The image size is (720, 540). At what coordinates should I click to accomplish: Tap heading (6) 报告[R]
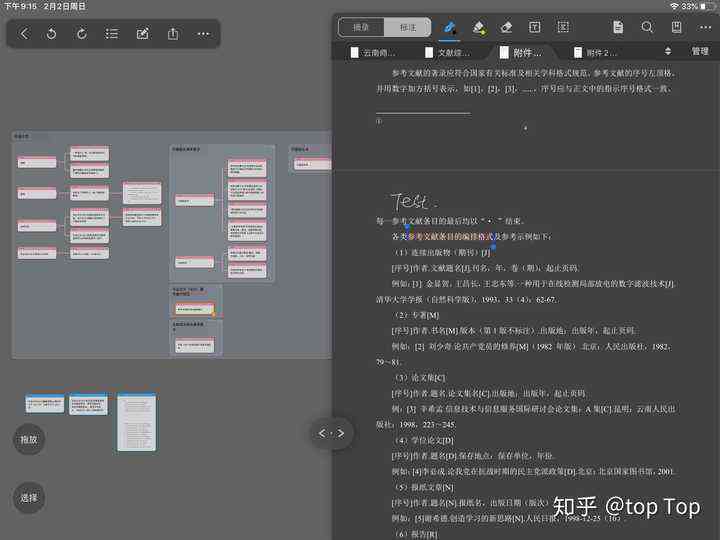[x=415, y=534]
